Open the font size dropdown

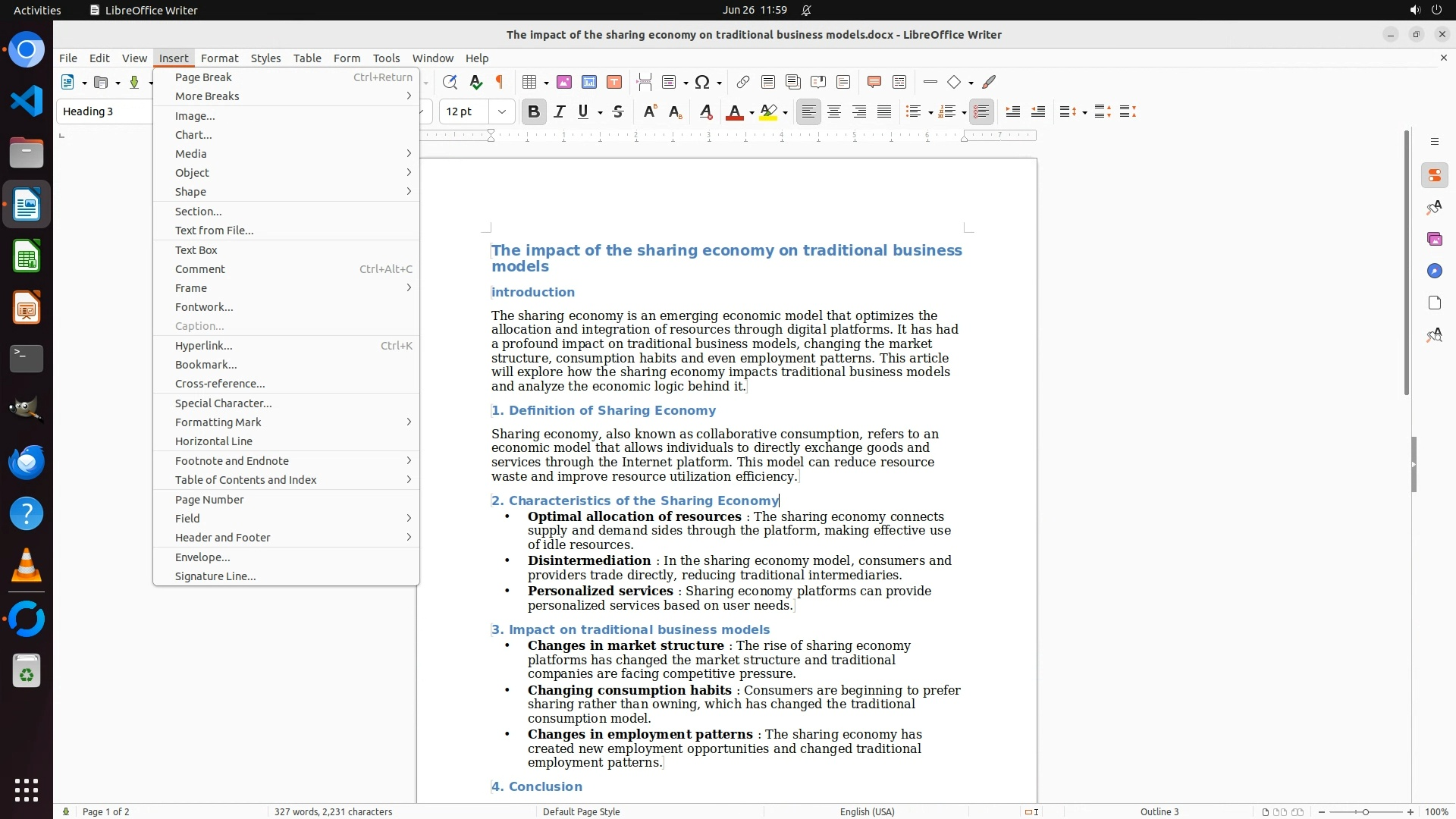pyautogui.click(x=502, y=111)
